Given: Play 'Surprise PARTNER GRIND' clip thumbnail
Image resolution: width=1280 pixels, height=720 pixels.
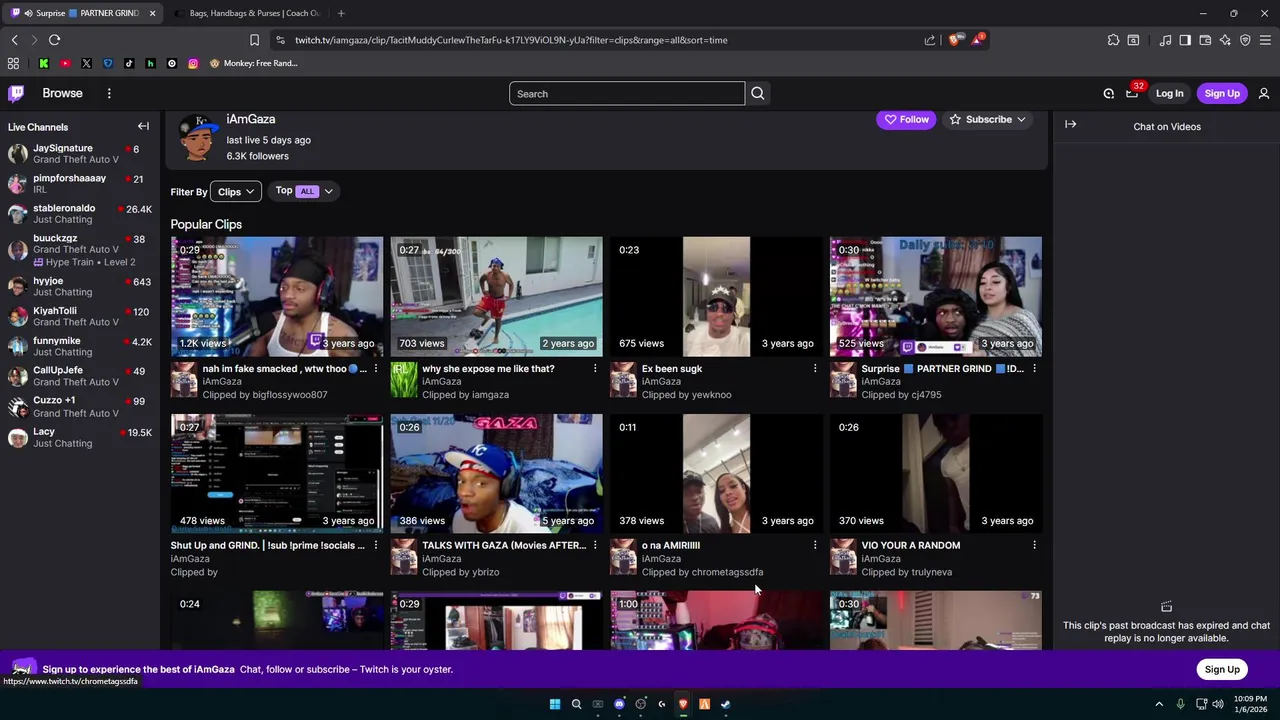Looking at the screenshot, I should (x=936, y=296).
